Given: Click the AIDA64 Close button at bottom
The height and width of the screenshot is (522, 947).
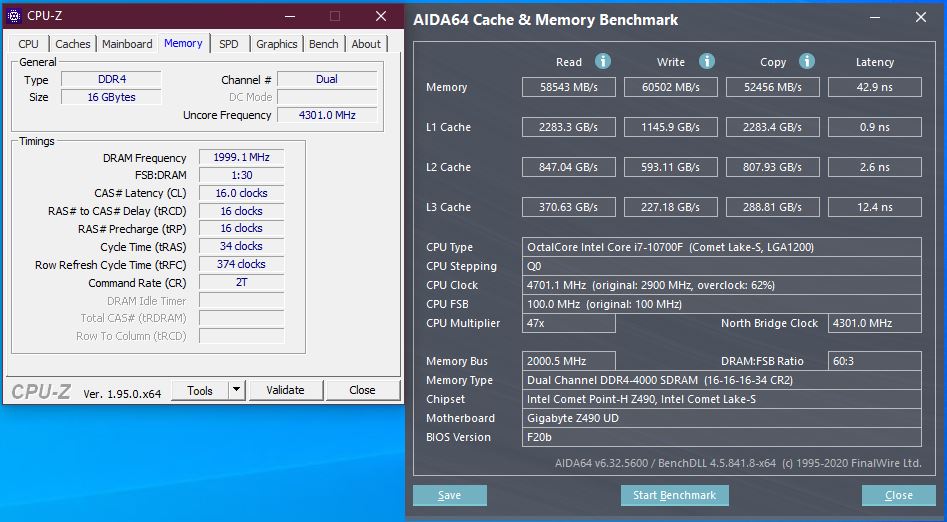Looking at the screenshot, I should 899,495.
